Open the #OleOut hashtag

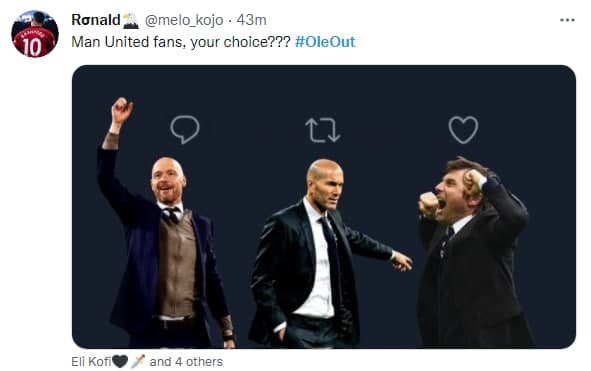pyautogui.click(x=325, y=42)
